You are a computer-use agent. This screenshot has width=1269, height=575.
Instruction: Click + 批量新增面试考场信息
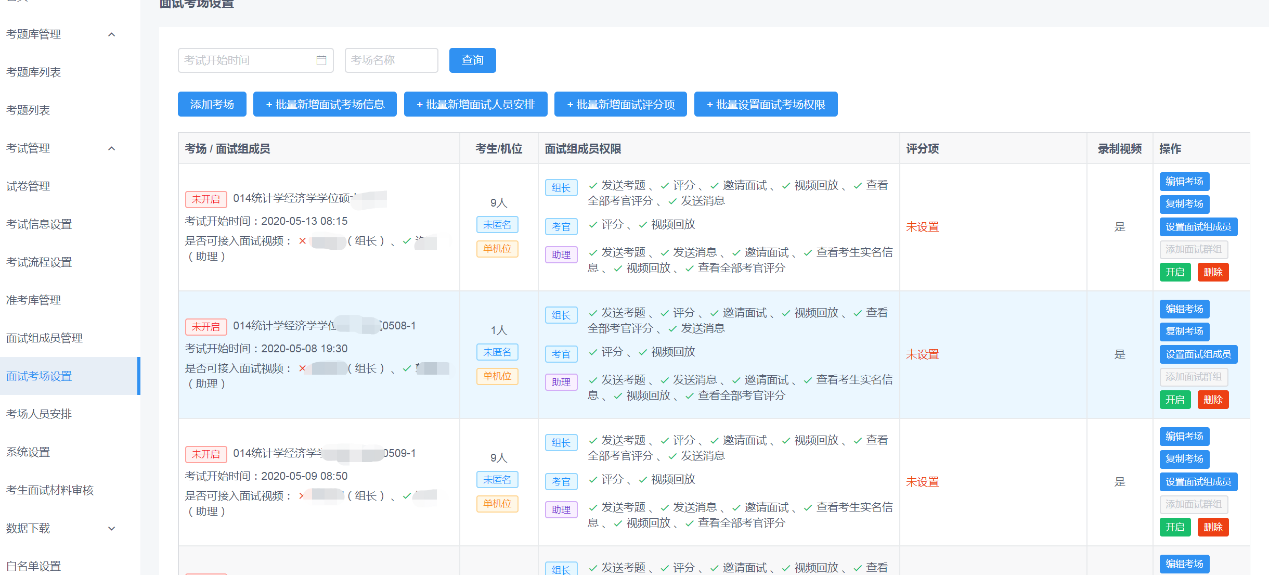pyautogui.click(x=325, y=104)
